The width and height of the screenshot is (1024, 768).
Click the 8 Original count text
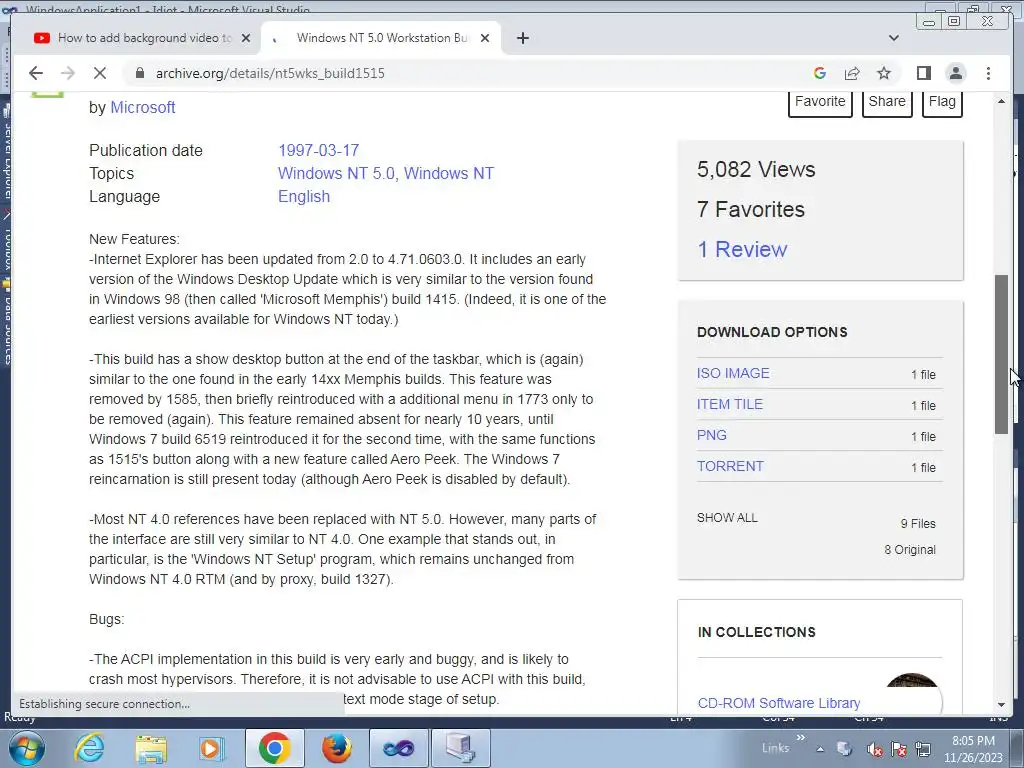tap(910, 550)
